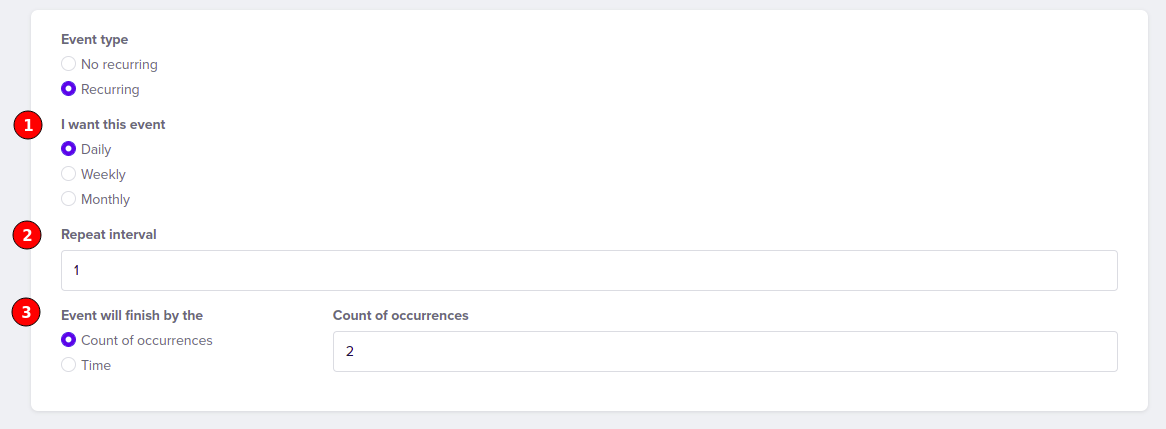
Task: Choose the Recurring radio button
Action: click(68, 89)
